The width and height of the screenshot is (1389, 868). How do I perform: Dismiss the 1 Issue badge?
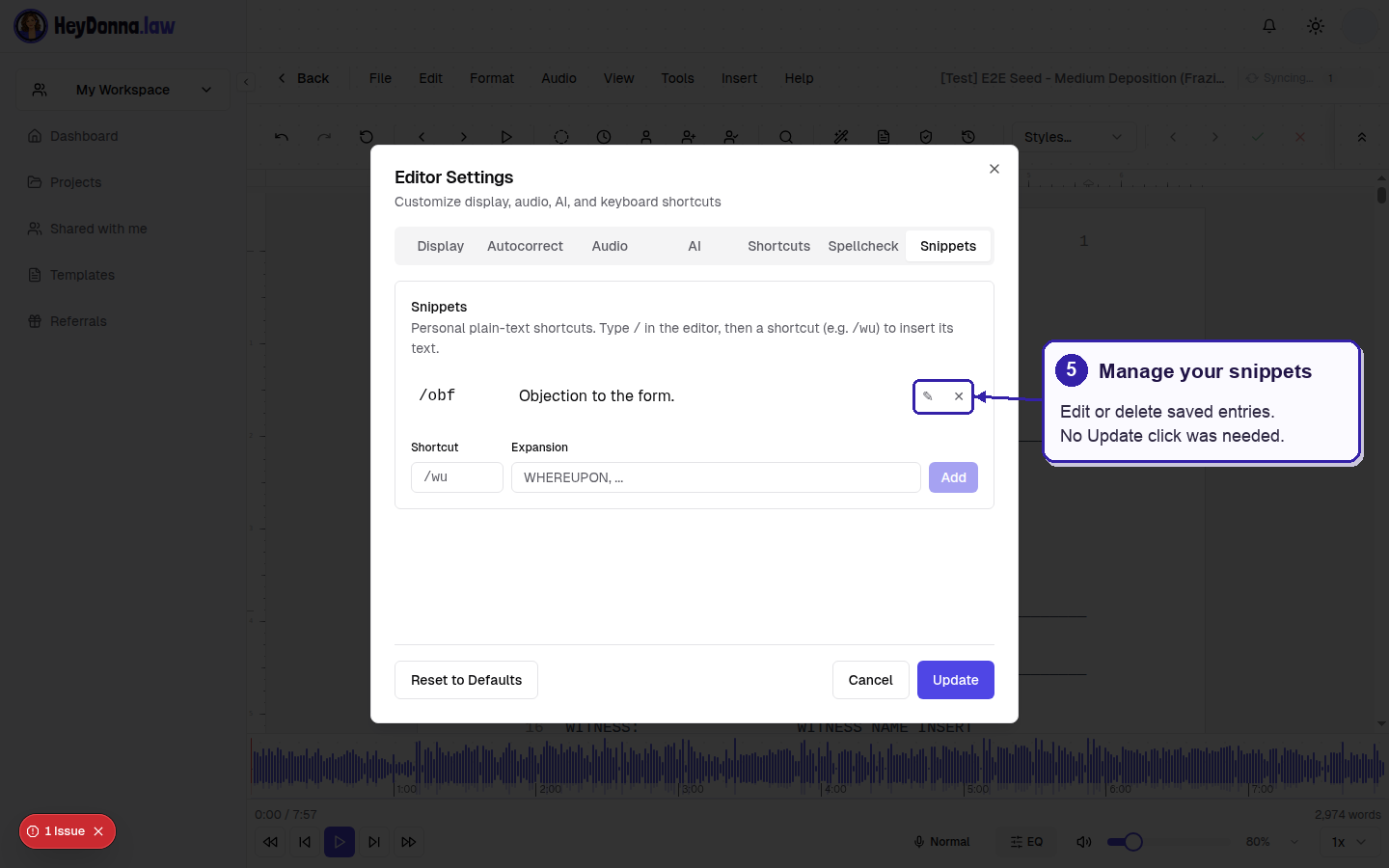[x=98, y=831]
